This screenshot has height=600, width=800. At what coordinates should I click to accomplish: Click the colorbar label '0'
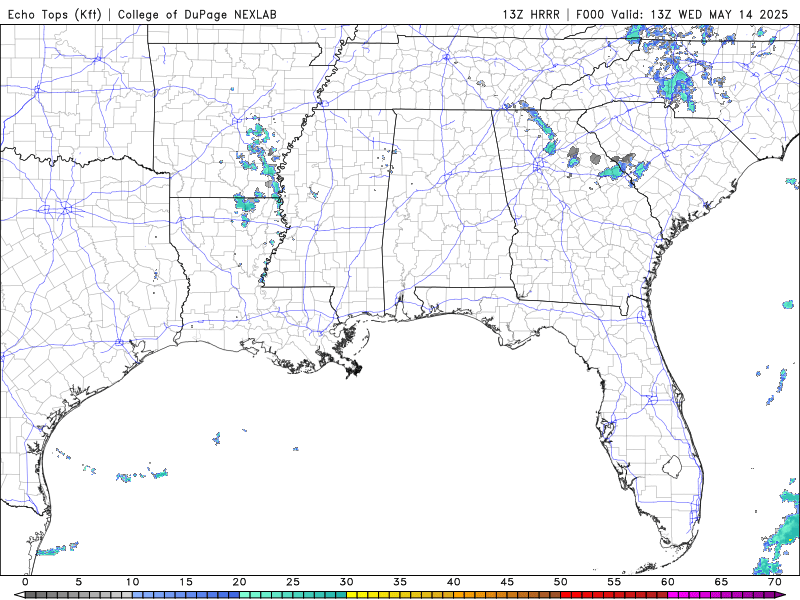point(25,582)
